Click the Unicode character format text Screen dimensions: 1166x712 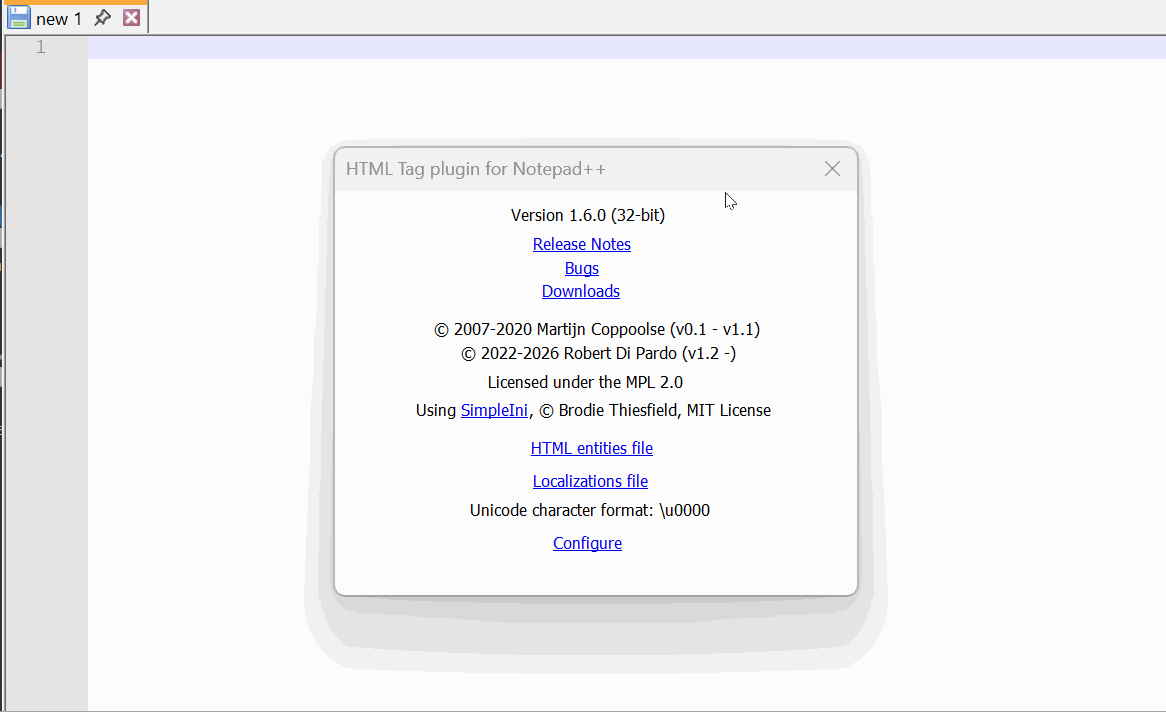click(590, 510)
